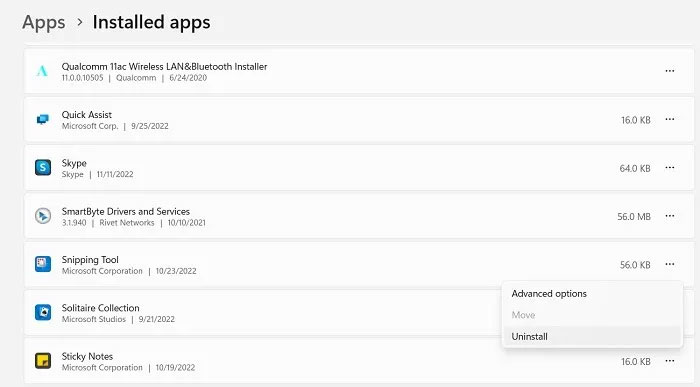Click the 6/24/2020 install date
The height and width of the screenshot is (387, 700).
(x=188, y=78)
